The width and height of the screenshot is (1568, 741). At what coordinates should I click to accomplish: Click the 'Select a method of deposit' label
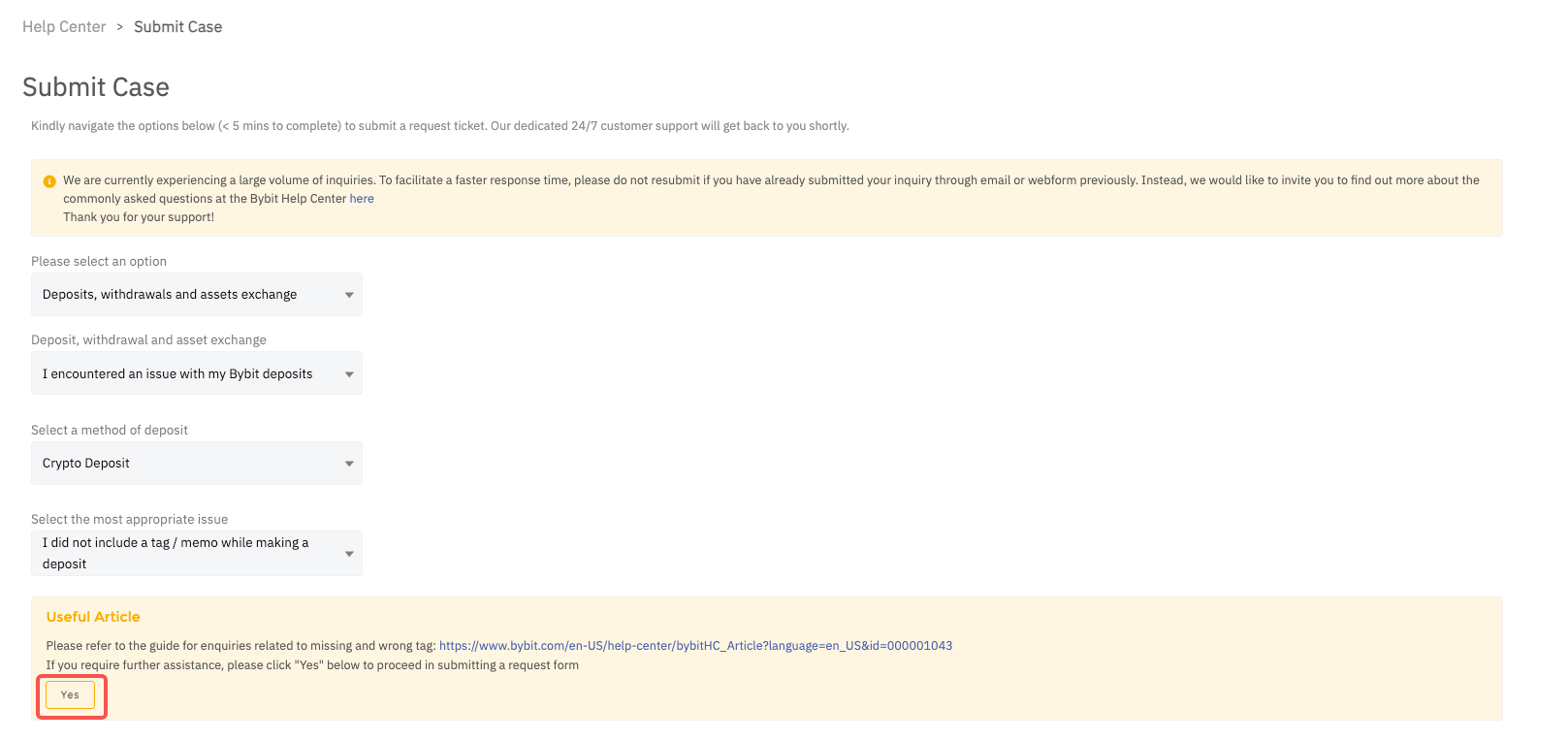coord(110,431)
